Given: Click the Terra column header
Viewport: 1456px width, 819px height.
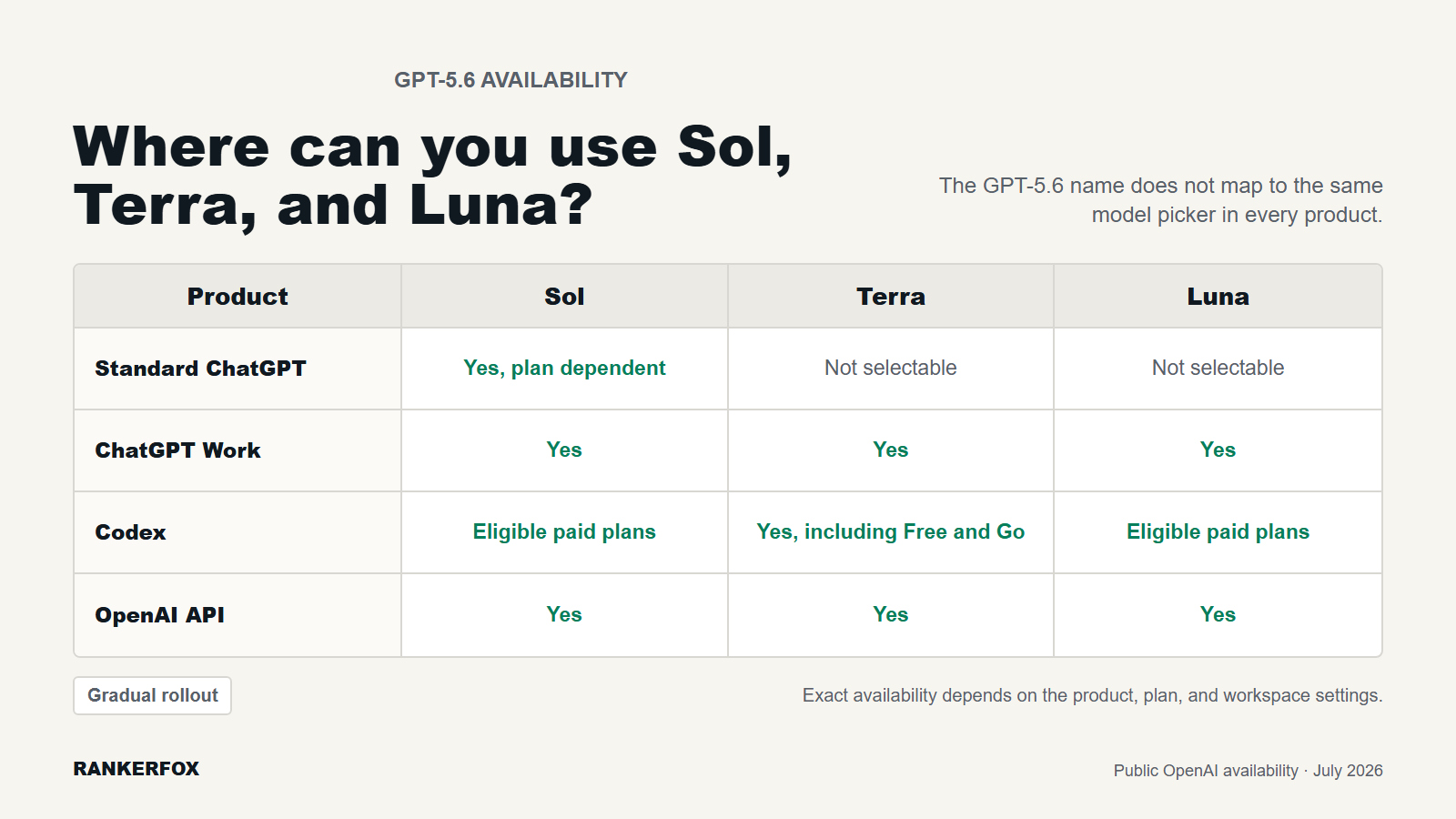Looking at the screenshot, I should click(x=891, y=297).
